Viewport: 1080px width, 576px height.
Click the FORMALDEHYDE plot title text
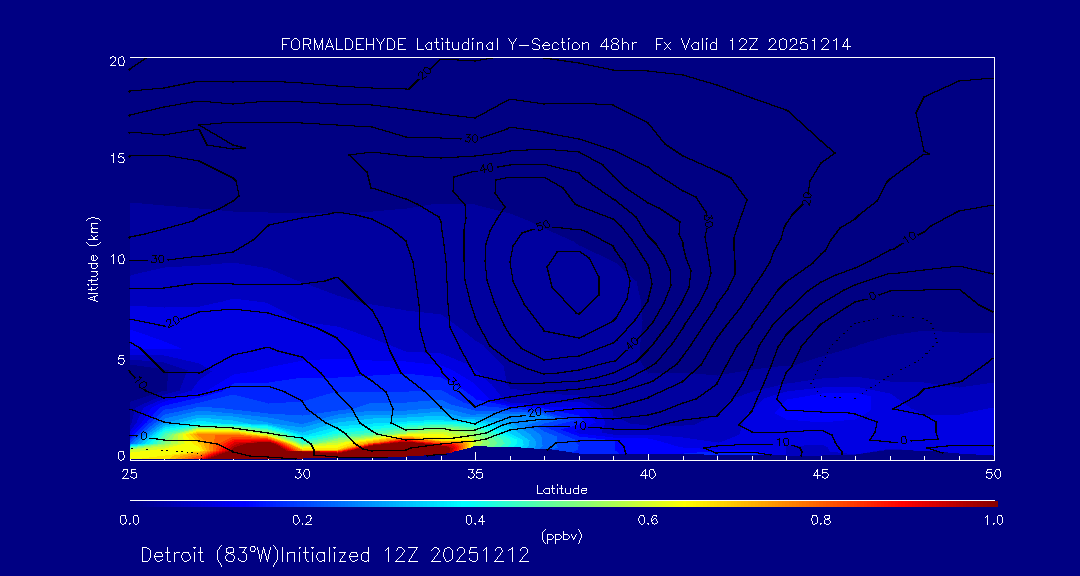click(x=565, y=44)
